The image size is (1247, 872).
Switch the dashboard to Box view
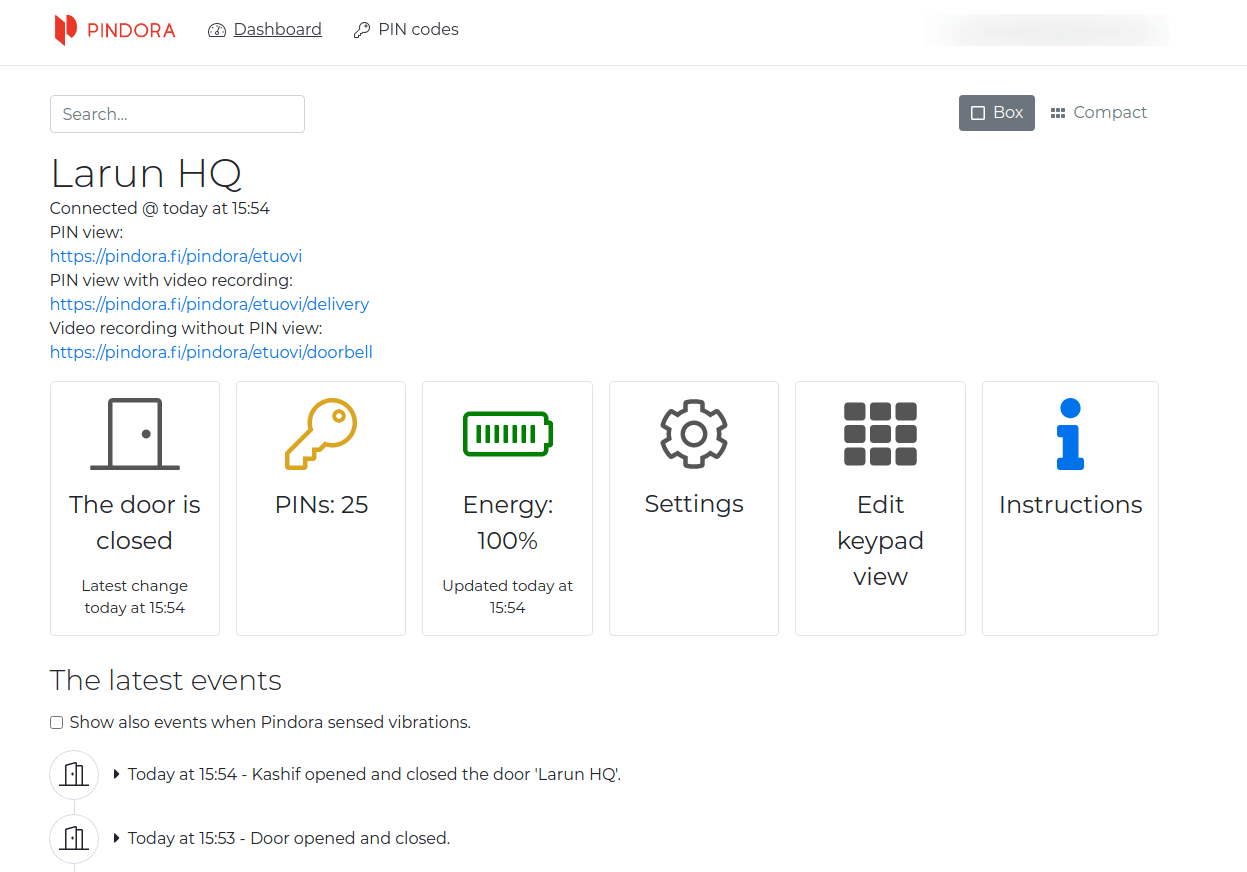[x=996, y=112]
